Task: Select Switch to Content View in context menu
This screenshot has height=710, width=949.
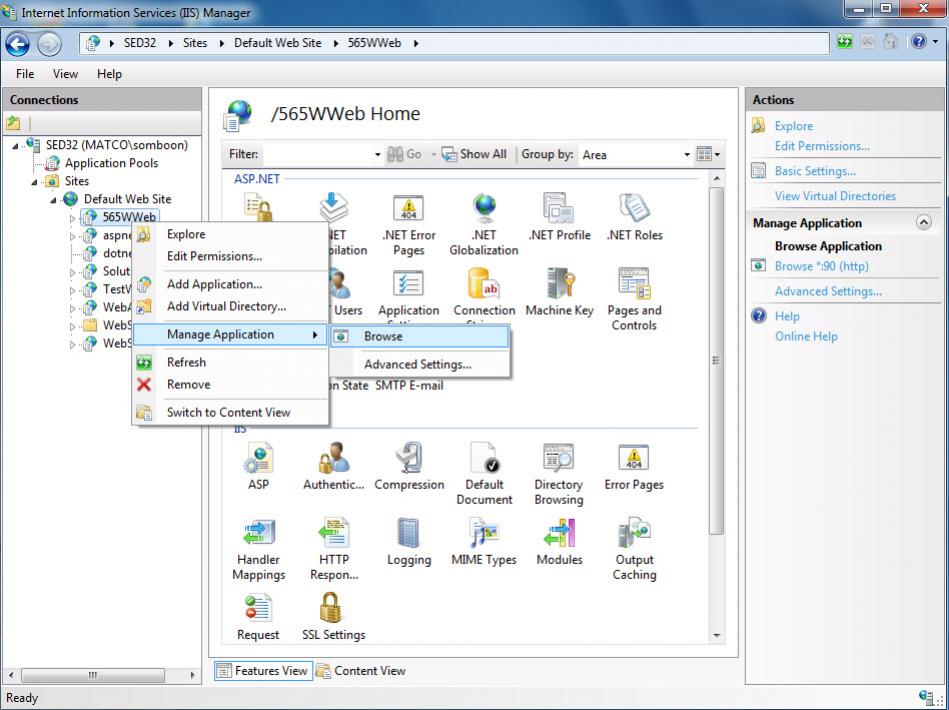Action: (230, 412)
